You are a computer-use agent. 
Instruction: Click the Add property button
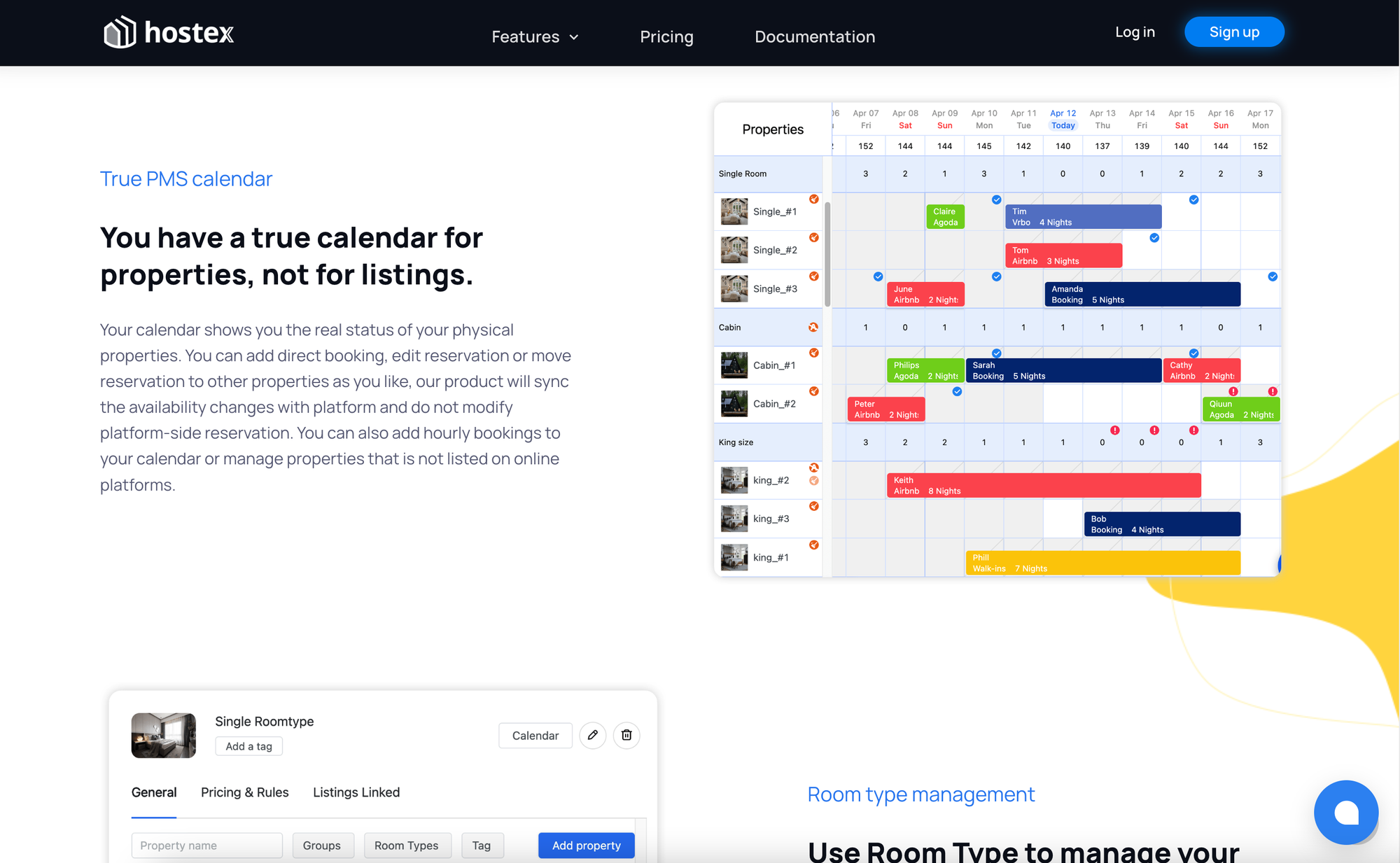(x=586, y=846)
